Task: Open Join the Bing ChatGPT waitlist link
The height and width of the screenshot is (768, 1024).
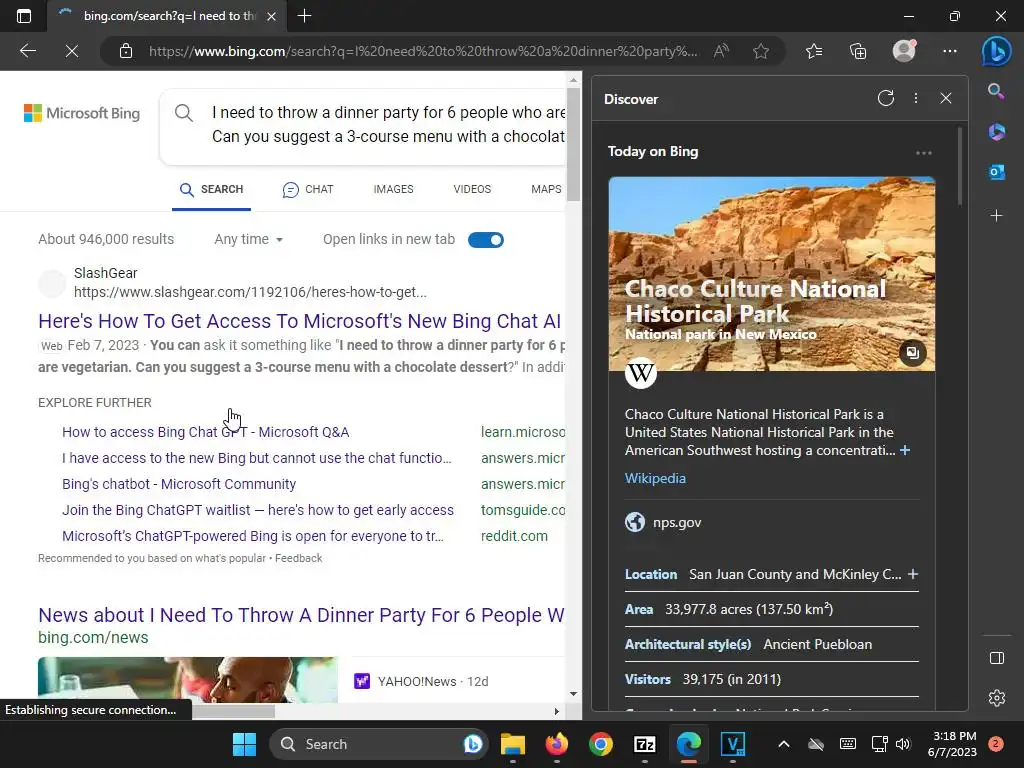Action: (258, 510)
